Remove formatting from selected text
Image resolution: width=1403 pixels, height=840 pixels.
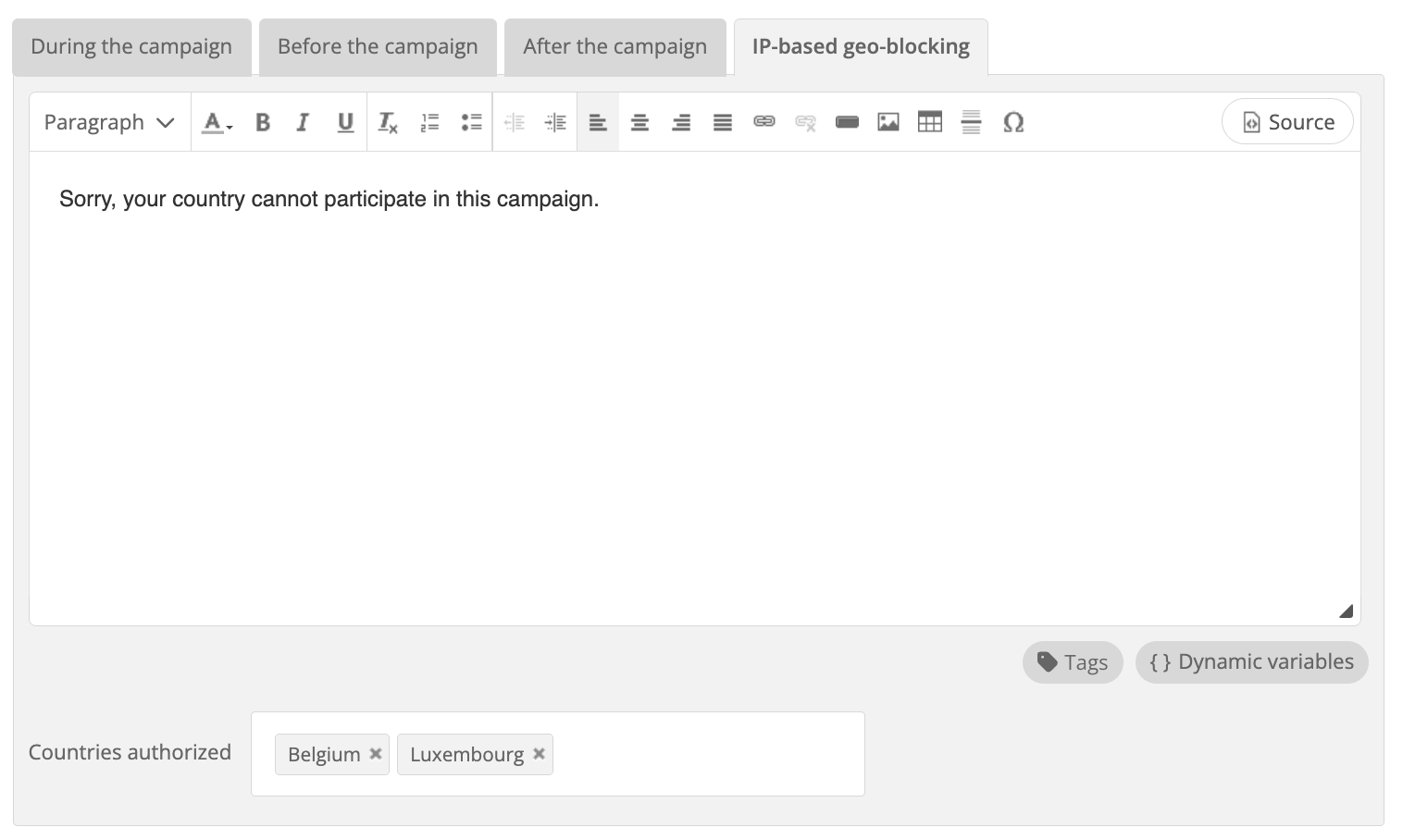click(x=388, y=122)
